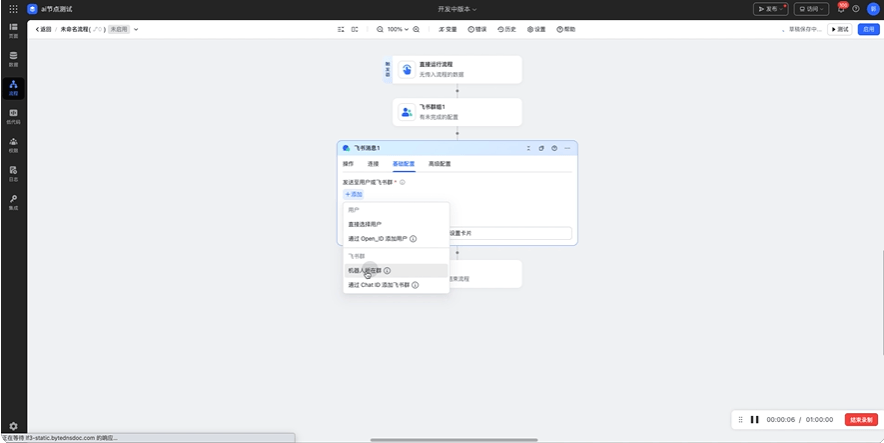This screenshot has width=884, height=443.
Task: Open 错误 in the toolbar
Action: [477, 29]
